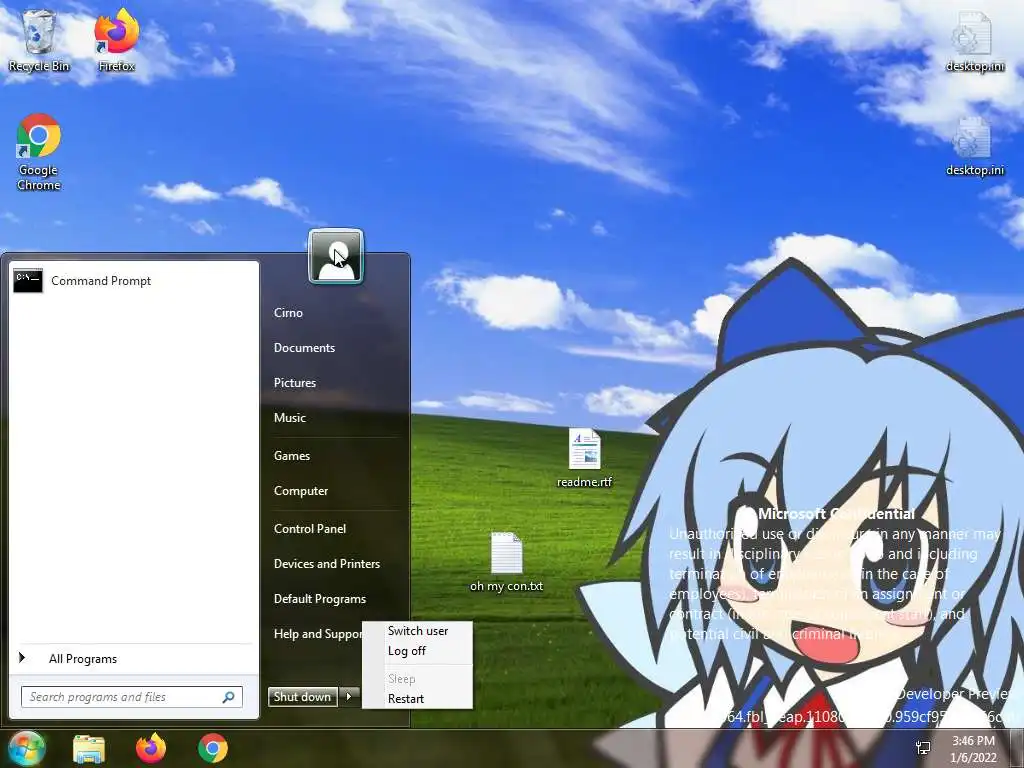Choose Switch user from power menu
The width and height of the screenshot is (1024, 768).
point(418,631)
